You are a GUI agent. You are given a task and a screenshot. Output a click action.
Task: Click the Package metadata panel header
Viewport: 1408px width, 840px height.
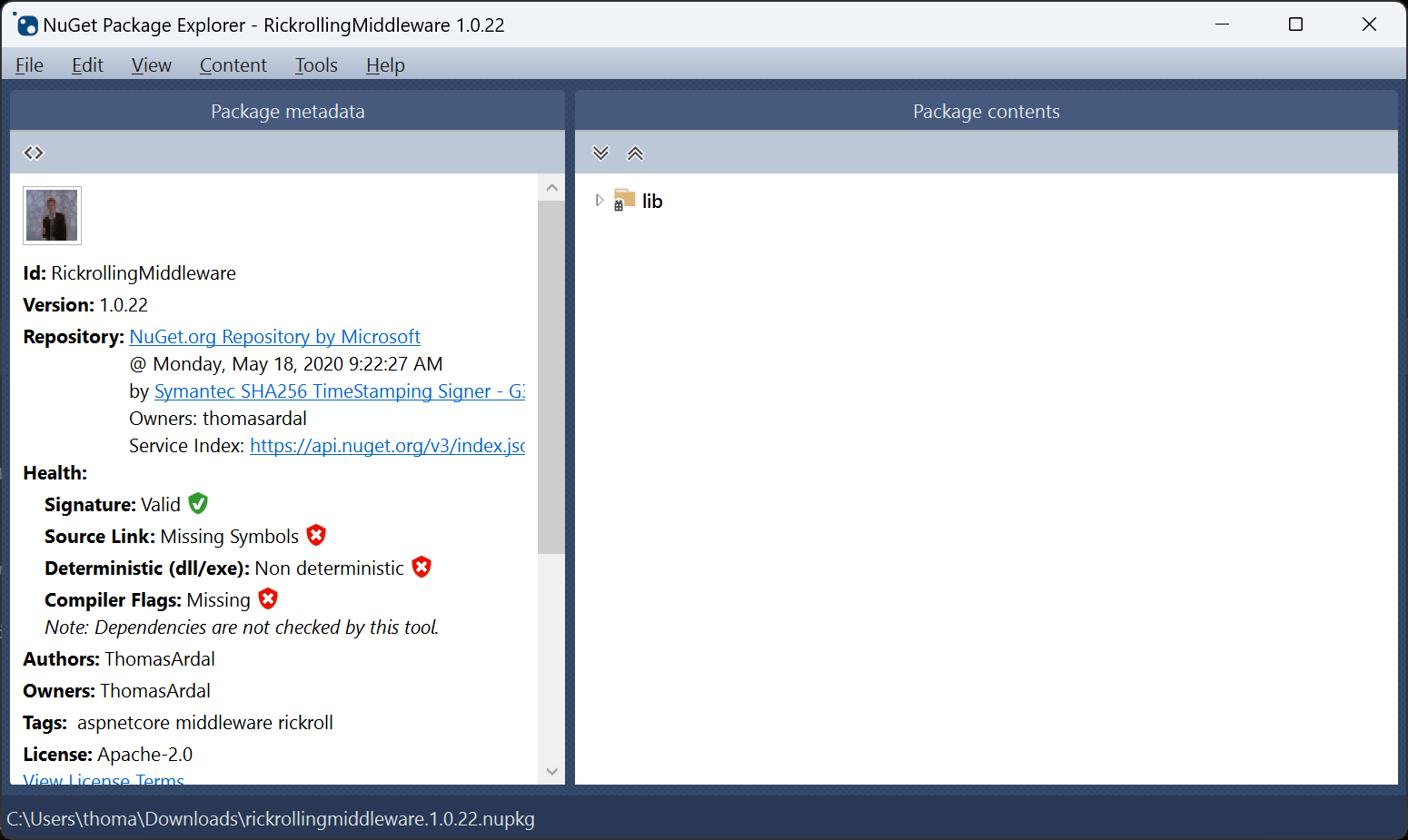(x=287, y=111)
